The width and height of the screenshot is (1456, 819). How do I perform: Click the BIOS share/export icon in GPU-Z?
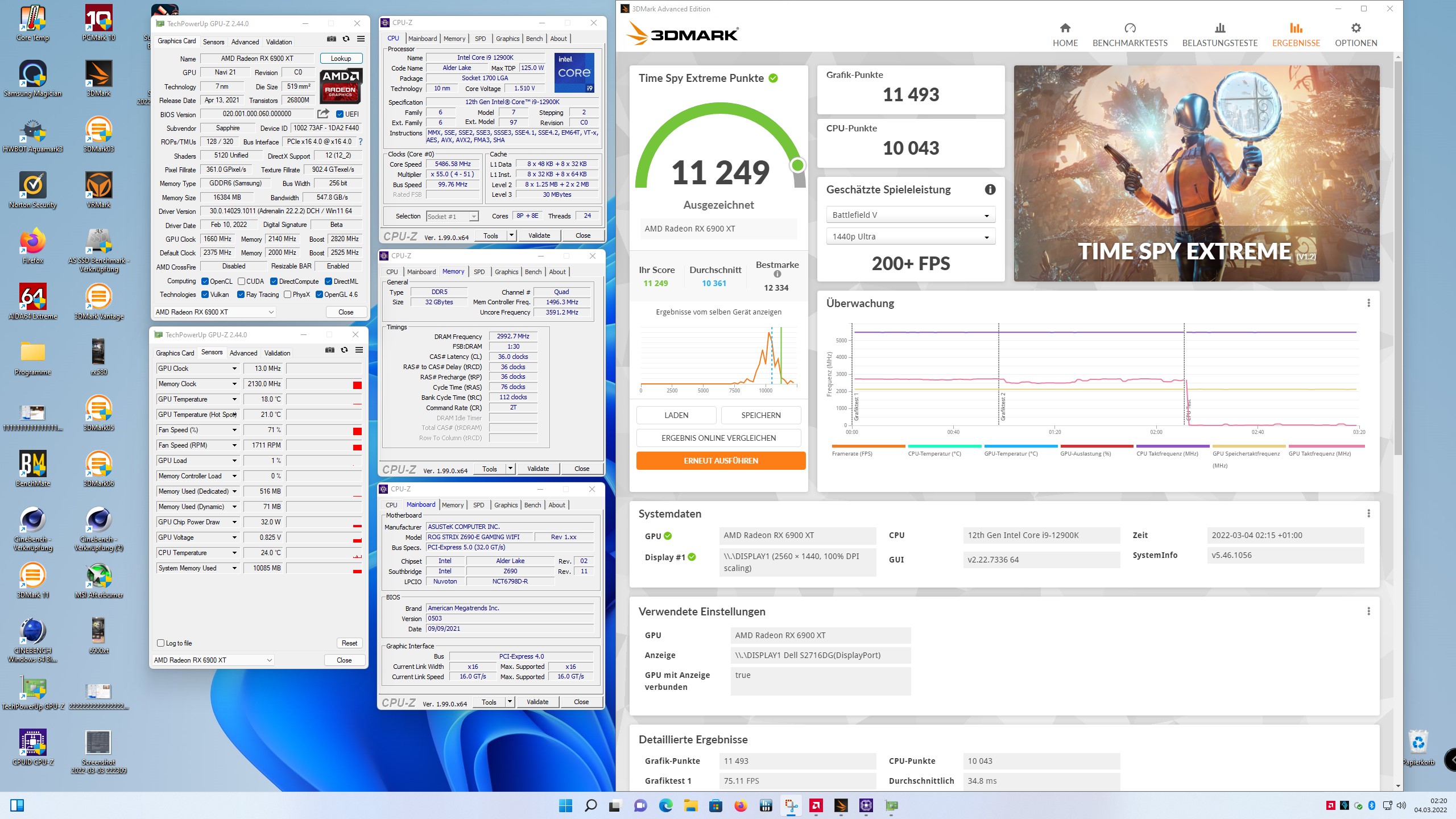[323, 114]
